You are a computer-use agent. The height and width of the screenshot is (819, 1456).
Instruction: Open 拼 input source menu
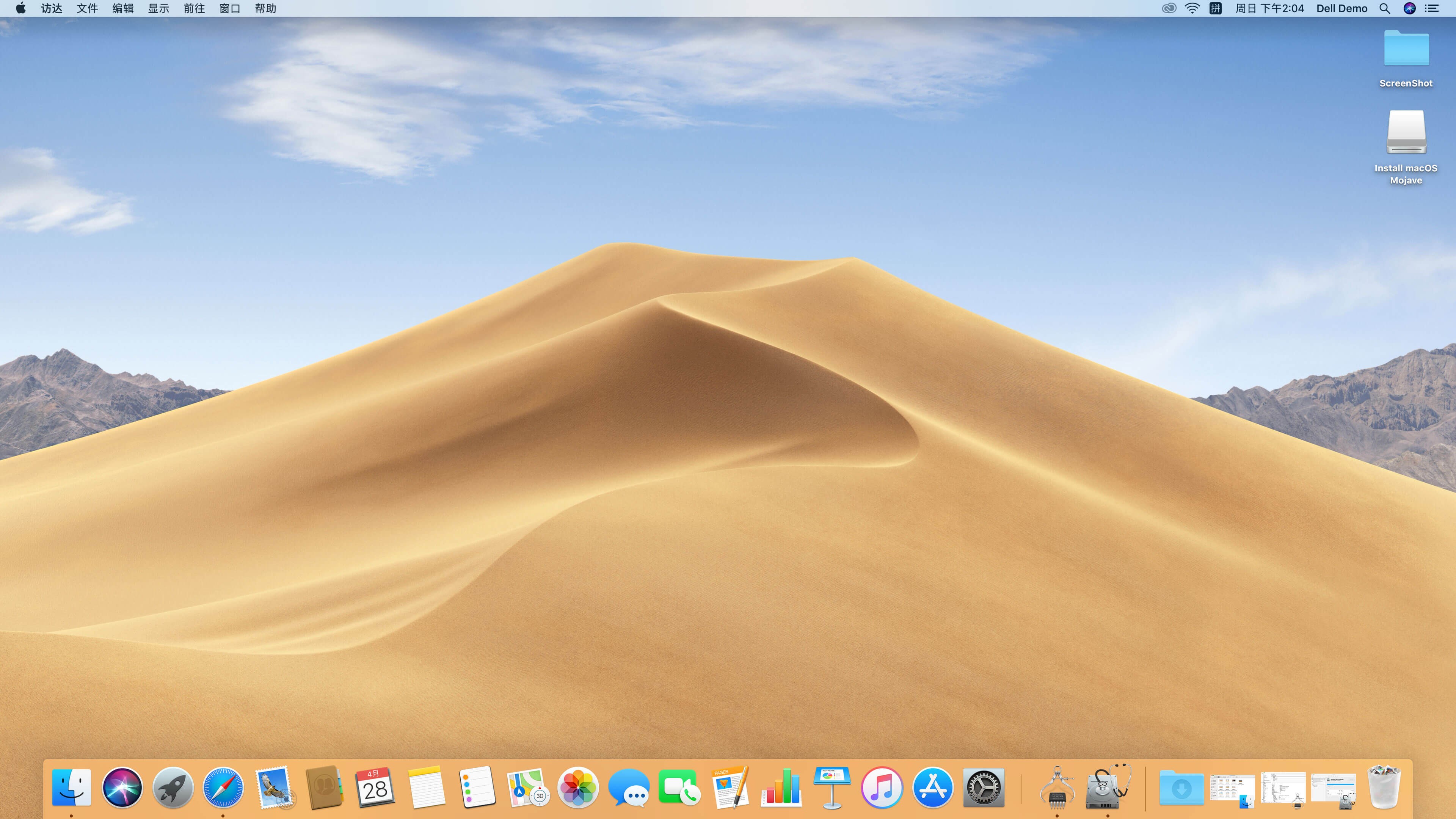tap(1215, 8)
